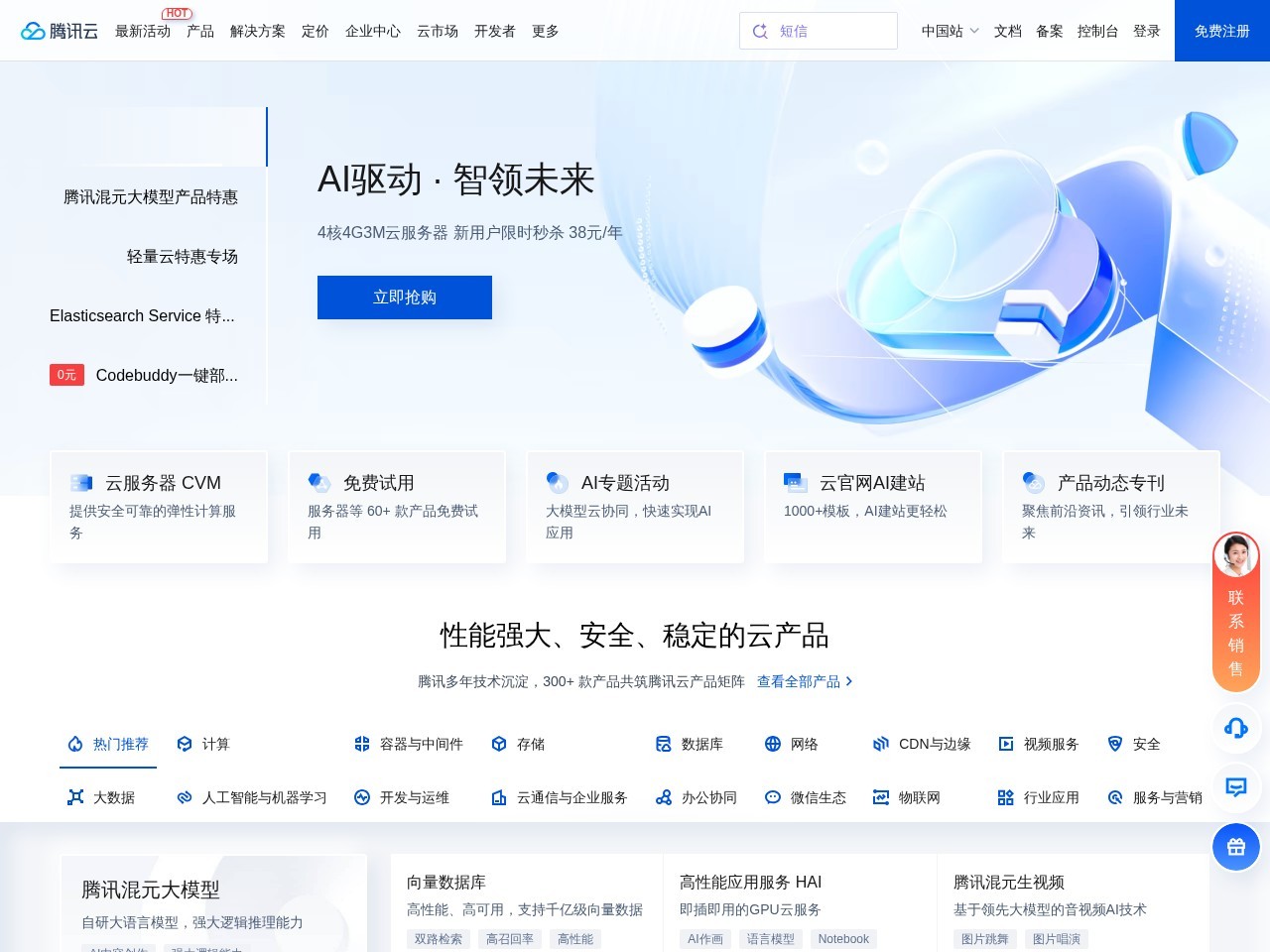
Task: Click the 免费注册 signup button
Action: [1220, 31]
